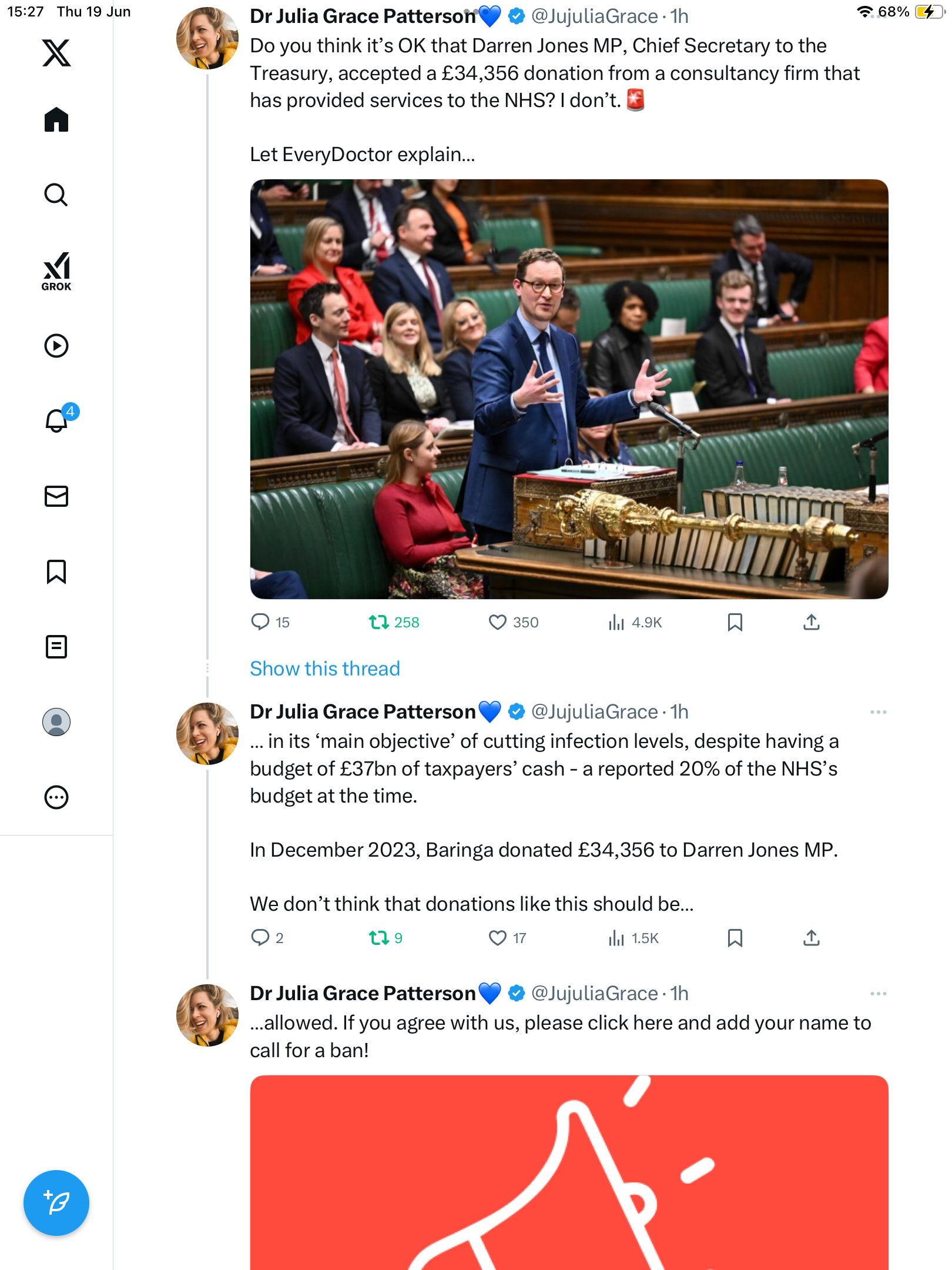Viewport: 952px width, 1270px height.
Task: Go to X logo home
Action: tap(56, 53)
